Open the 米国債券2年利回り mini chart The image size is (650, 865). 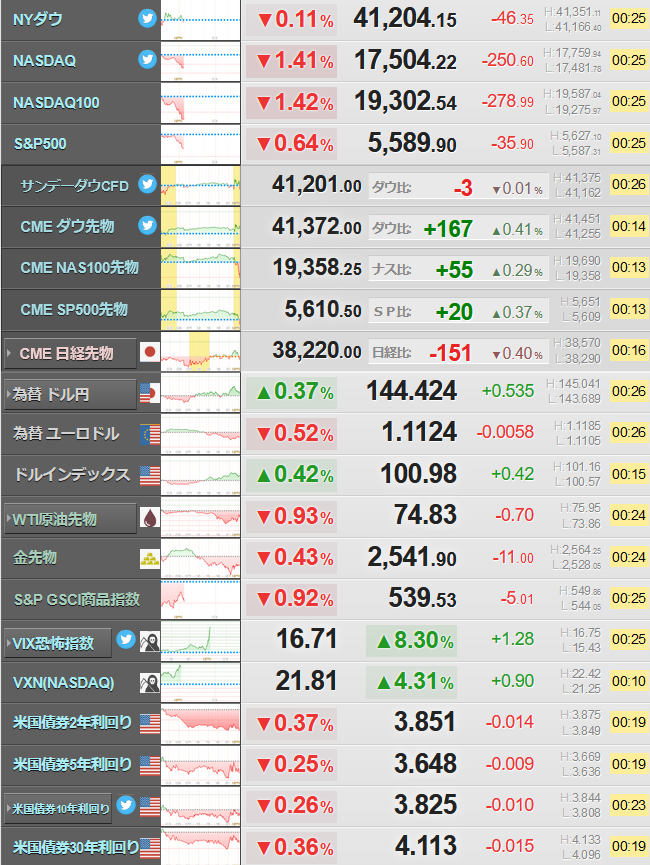200,723
